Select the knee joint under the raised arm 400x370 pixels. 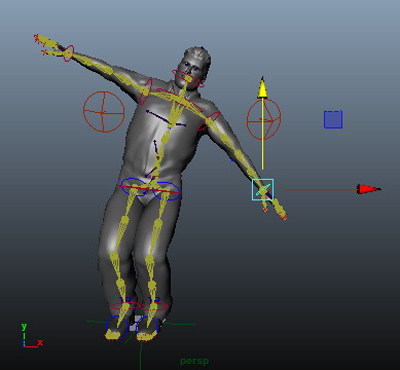tap(114, 257)
